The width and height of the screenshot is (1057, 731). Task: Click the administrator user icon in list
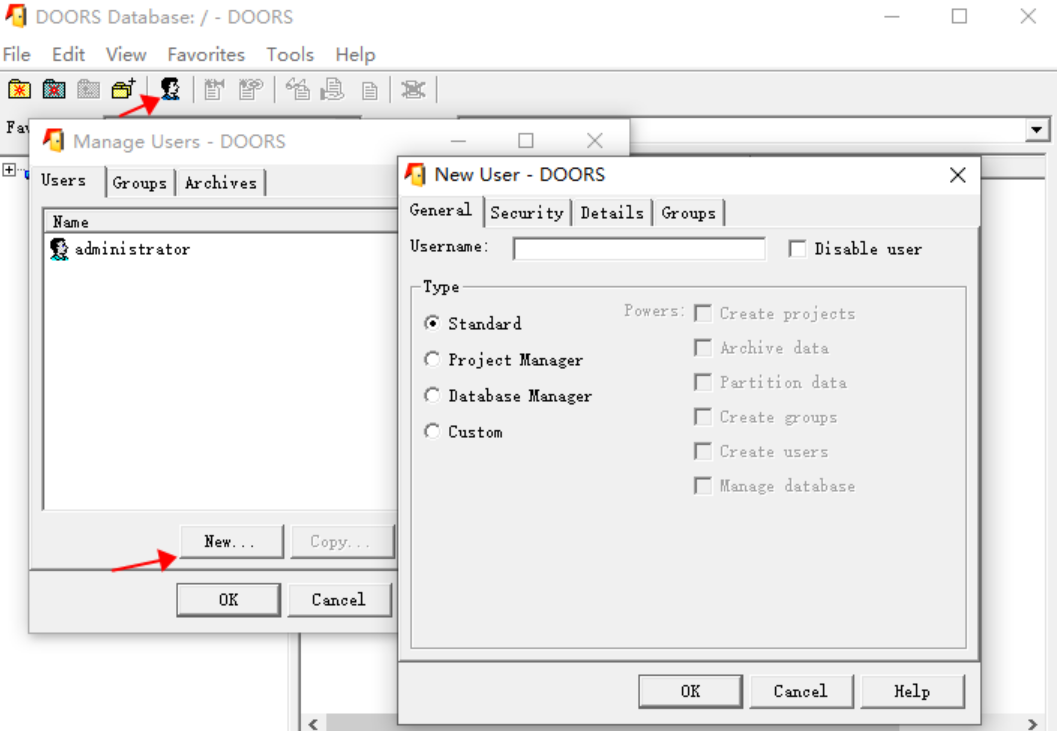(59, 249)
